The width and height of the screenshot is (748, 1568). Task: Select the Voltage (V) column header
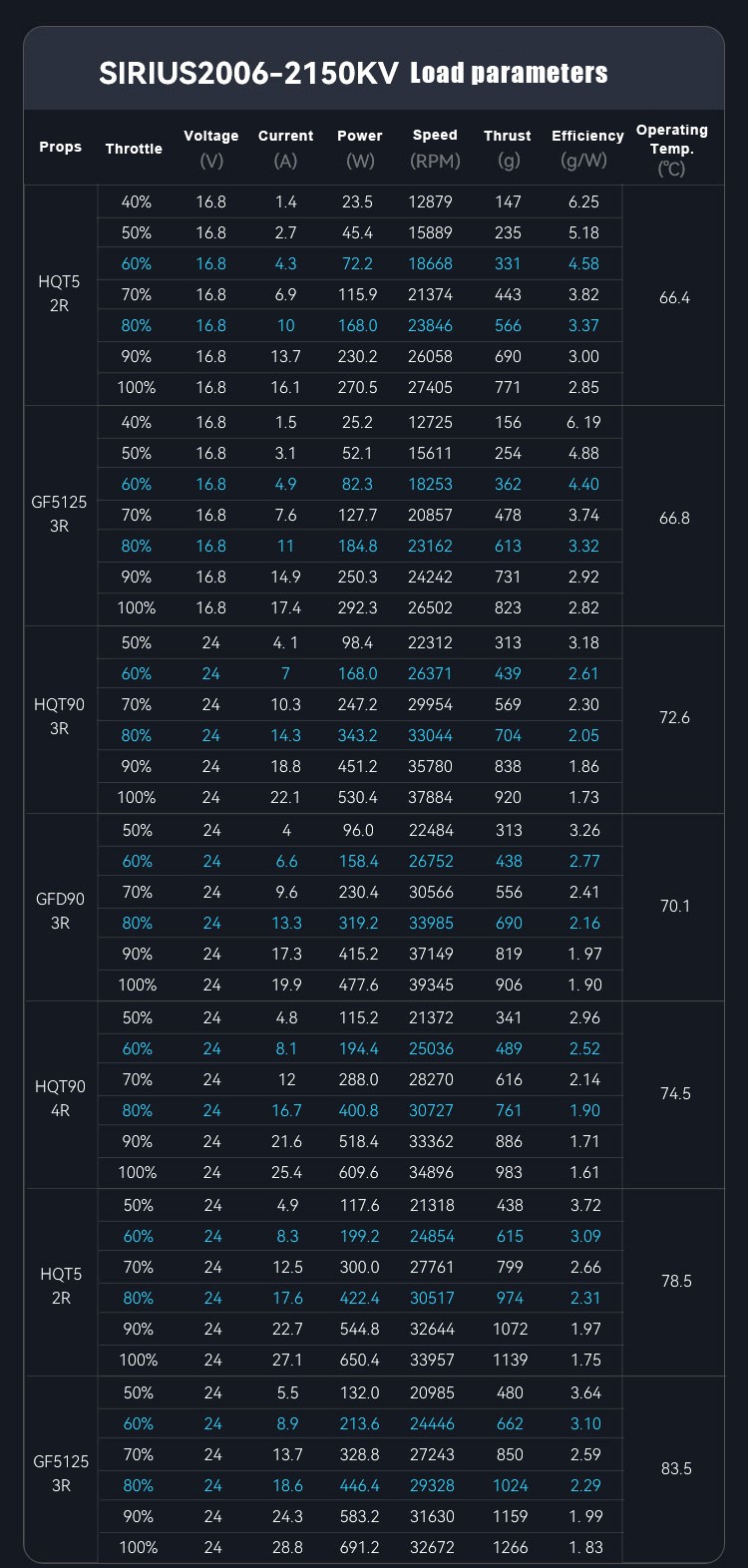click(x=211, y=148)
